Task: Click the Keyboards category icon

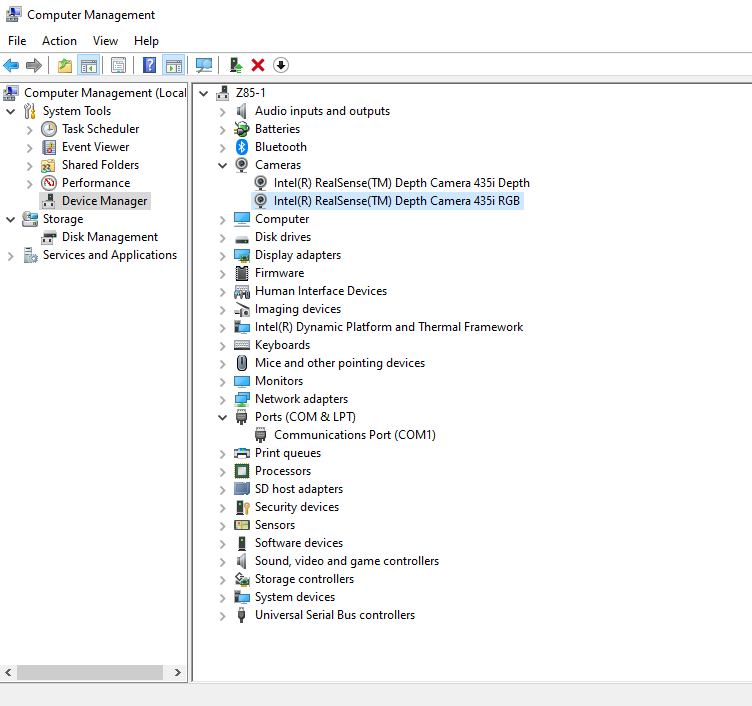Action: pos(242,345)
